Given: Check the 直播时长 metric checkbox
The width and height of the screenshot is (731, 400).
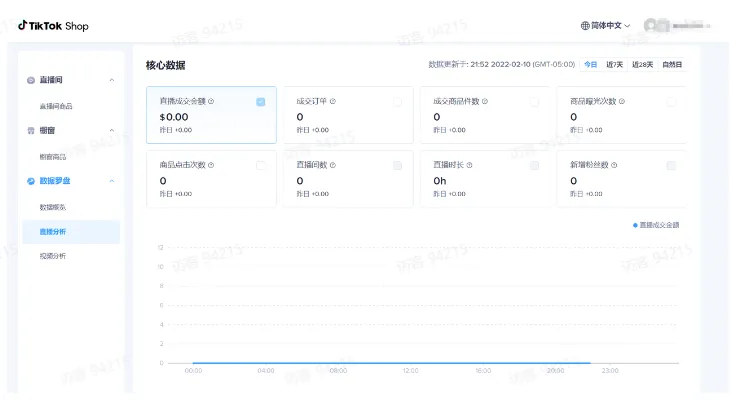Looking at the screenshot, I should pyautogui.click(x=534, y=166).
